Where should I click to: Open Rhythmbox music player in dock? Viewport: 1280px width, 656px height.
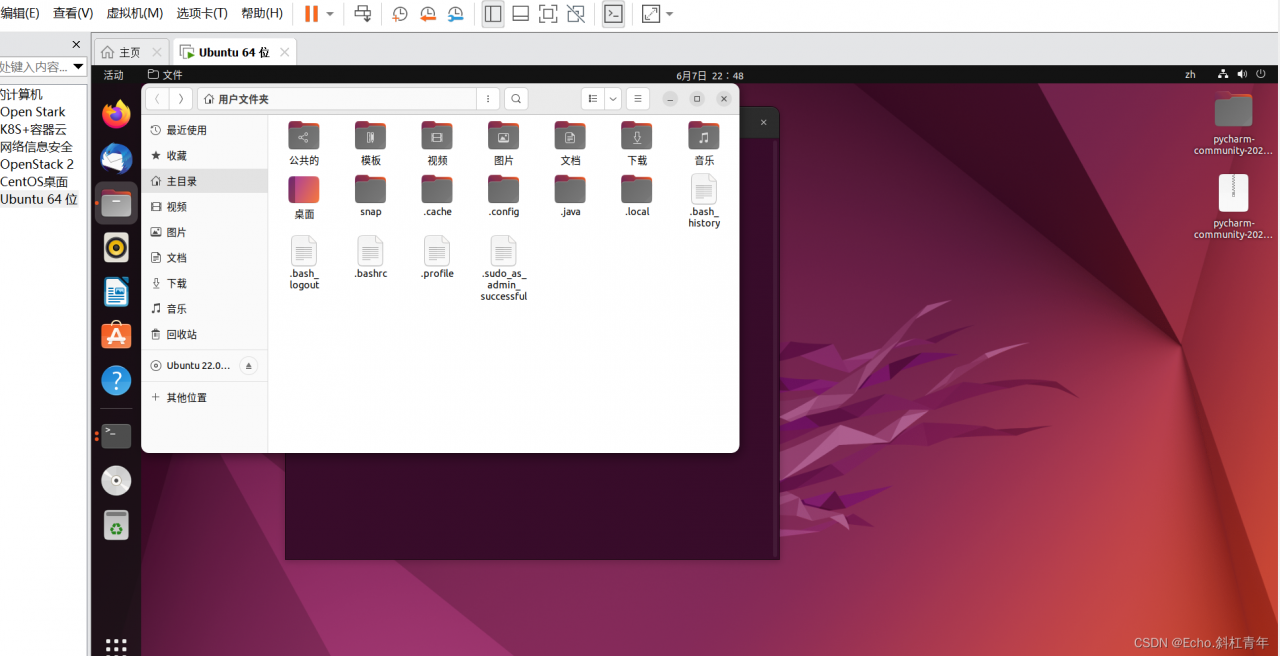click(116, 247)
